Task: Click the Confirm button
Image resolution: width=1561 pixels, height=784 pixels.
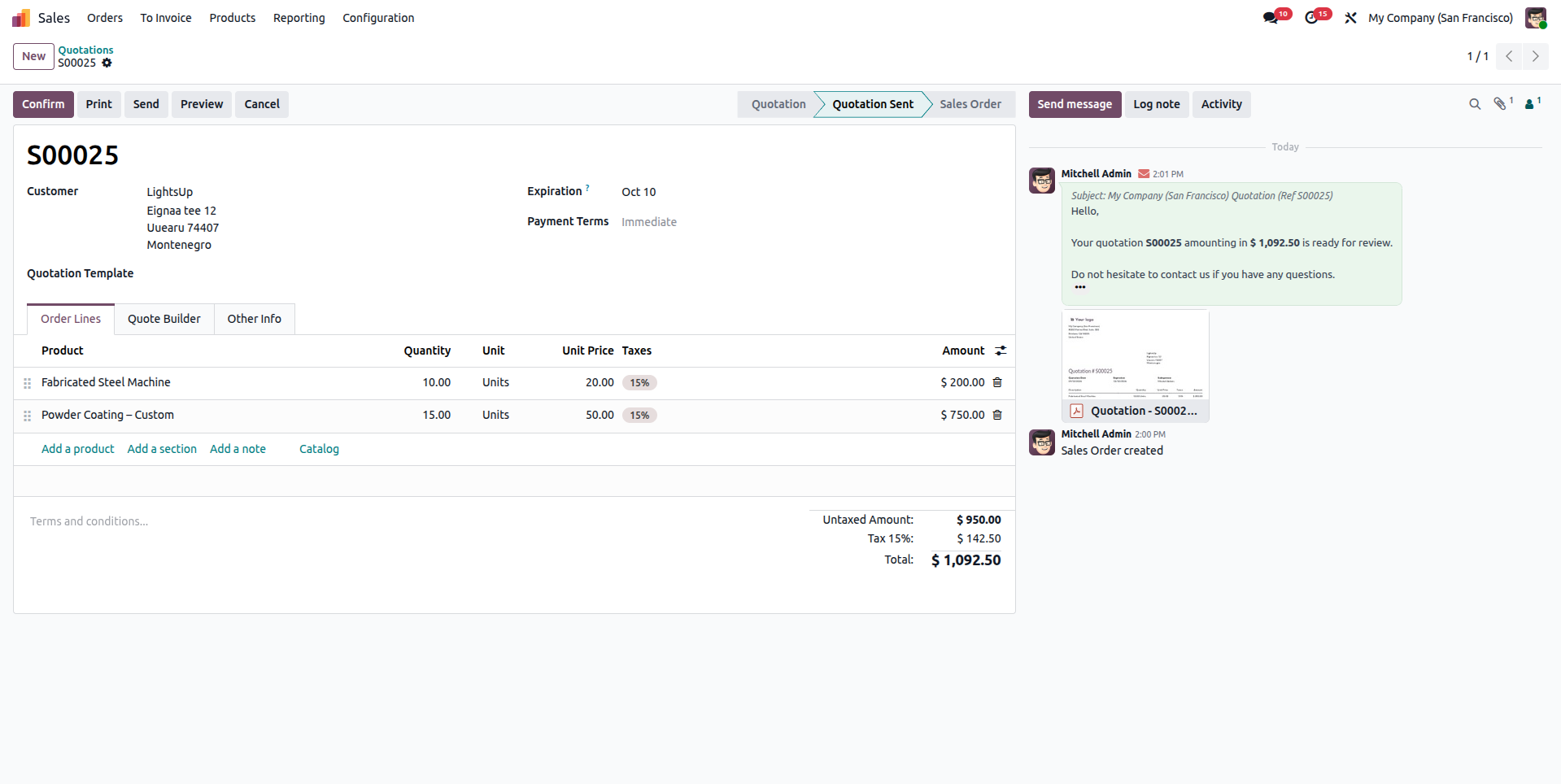Action: [43, 104]
